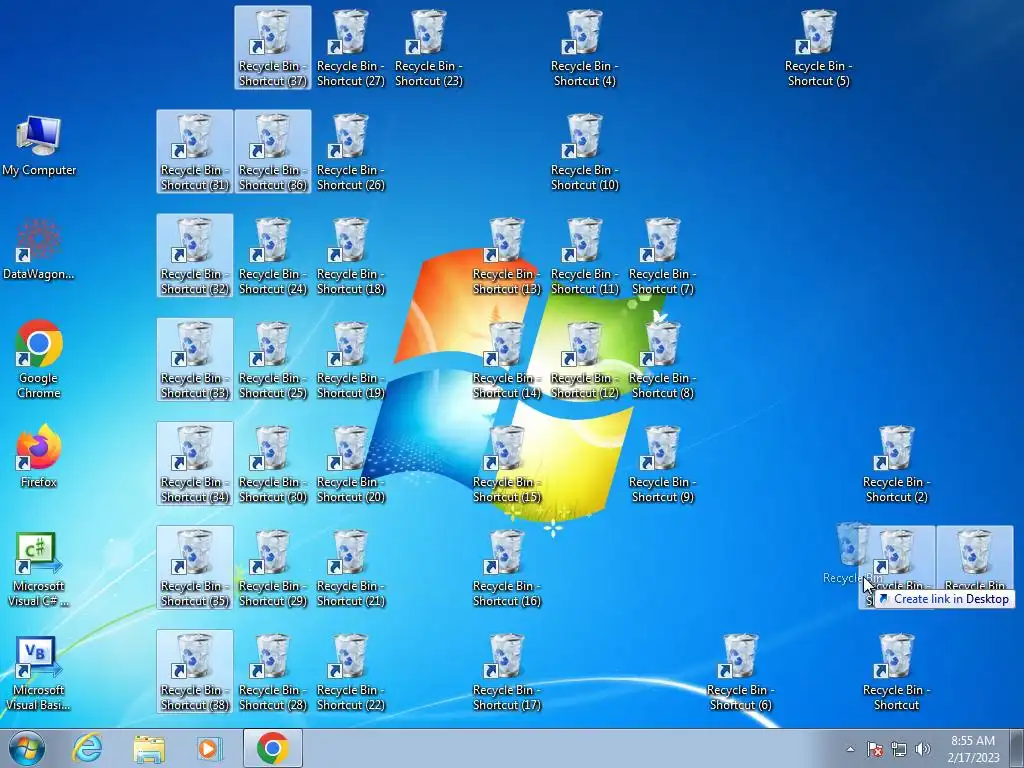The image size is (1024, 768).
Task: Open the volume speaker icon
Action: (x=922, y=749)
